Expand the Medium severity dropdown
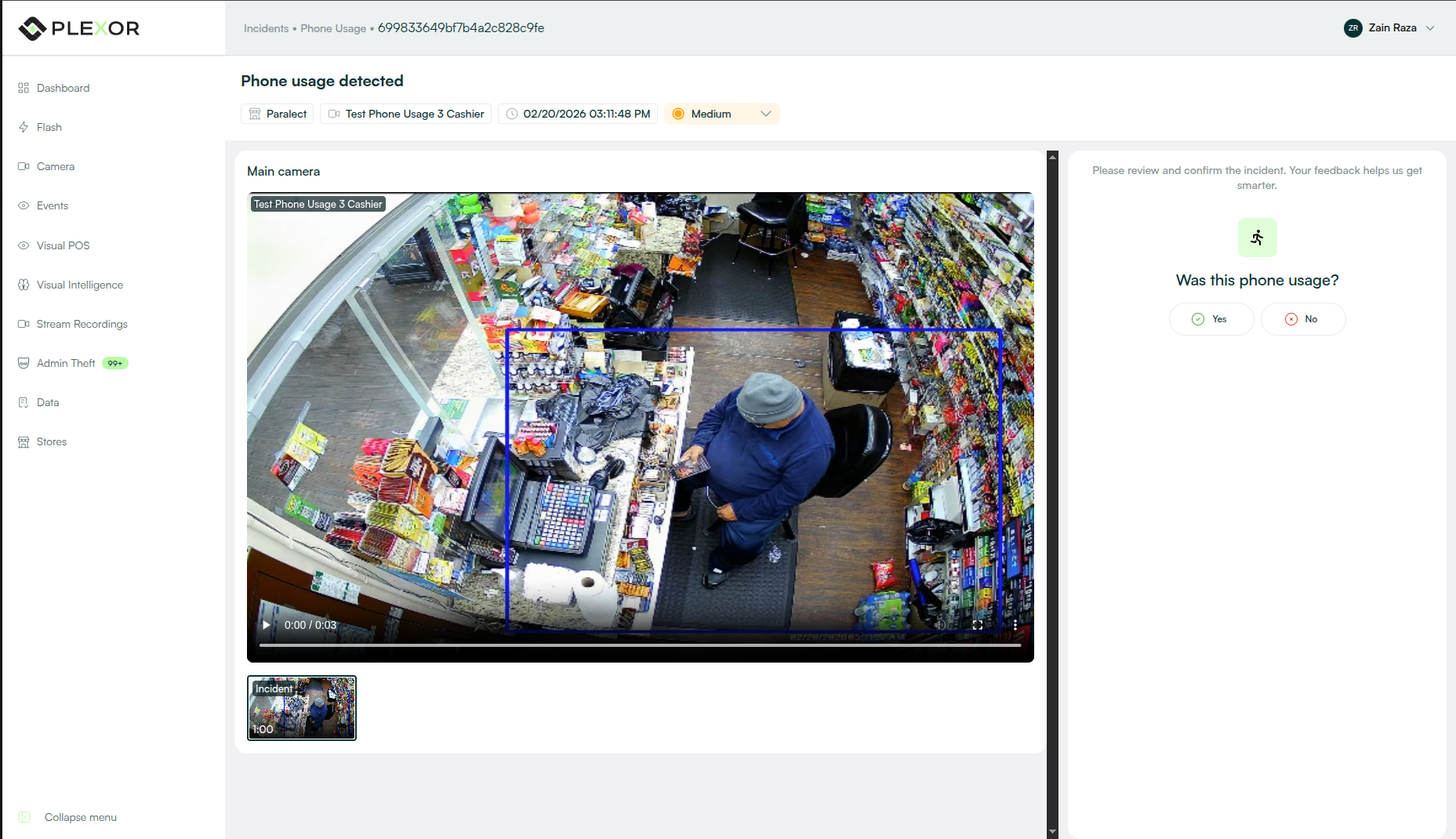 coord(721,114)
